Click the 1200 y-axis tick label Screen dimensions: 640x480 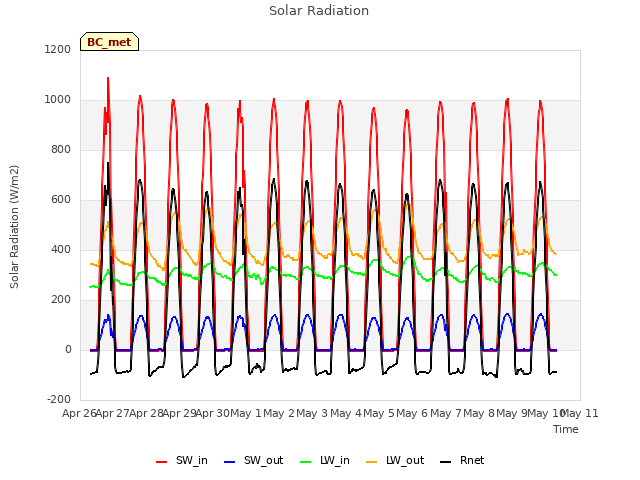point(58,49)
